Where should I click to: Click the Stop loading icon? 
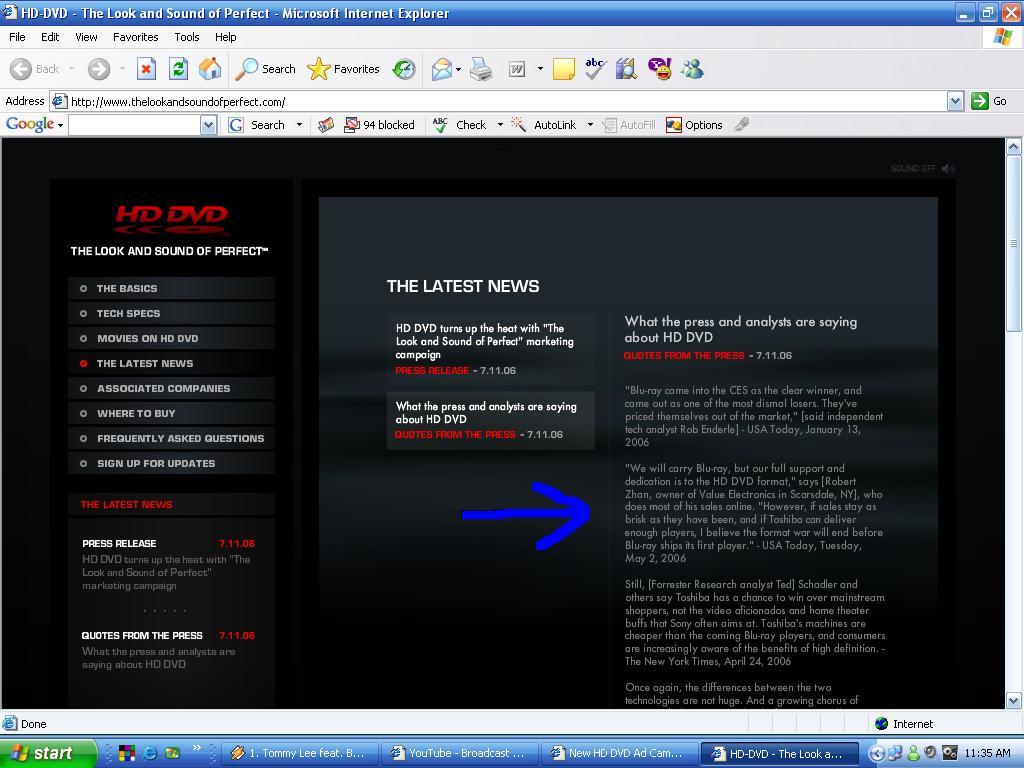pyautogui.click(x=146, y=69)
